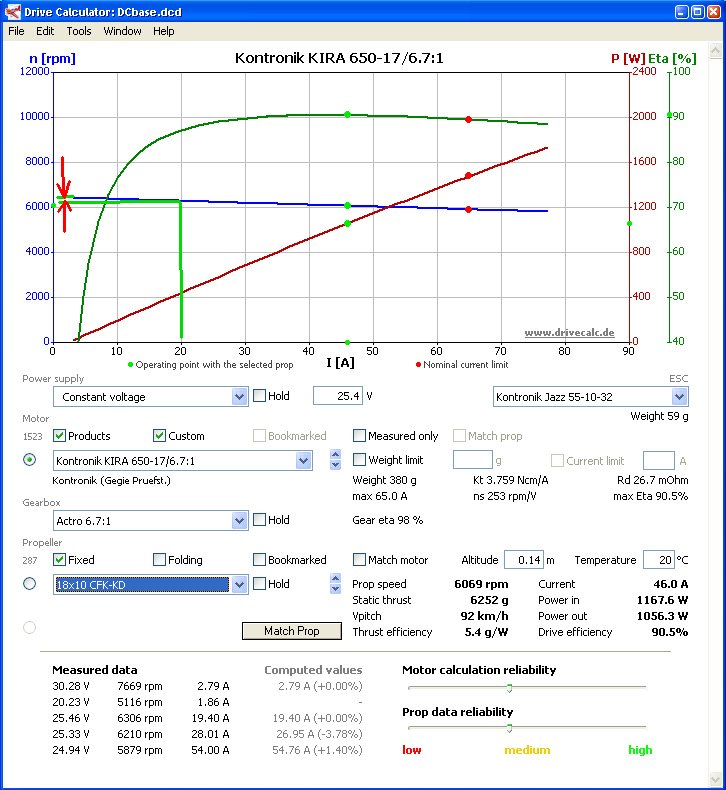The width and height of the screenshot is (726, 790).
Task: Enable the Folding propeller filter
Action: pyautogui.click(x=159, y=560)
